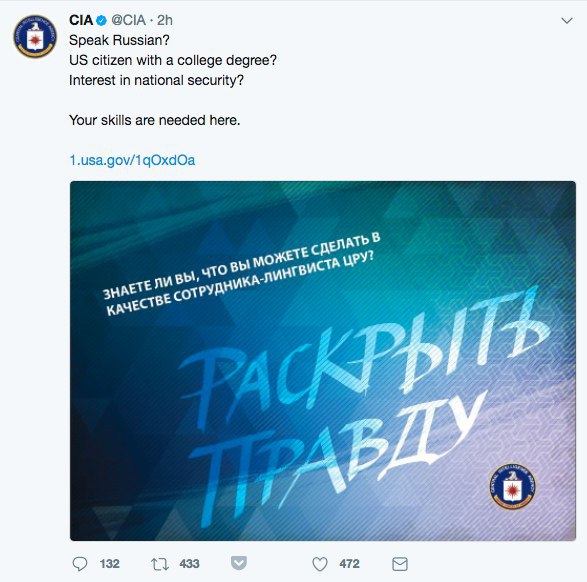Click the blue verified badge
Viewport: 587px width, 582px height.
pyautogui.click(x=101, y=20)
